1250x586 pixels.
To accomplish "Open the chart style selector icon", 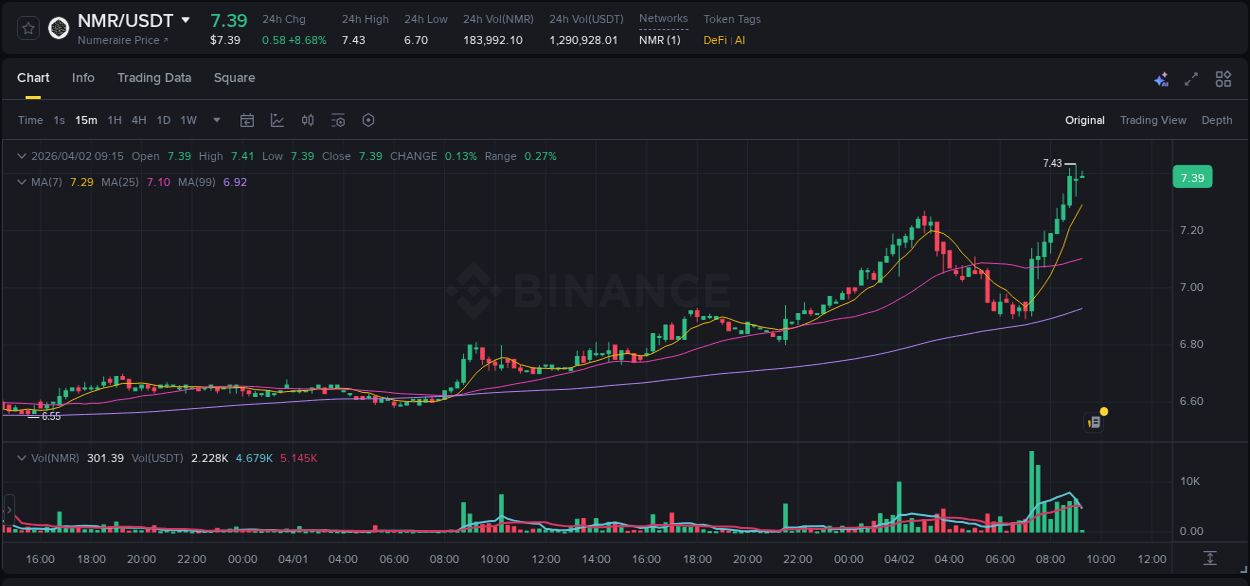I will click(x=279, y=120).
